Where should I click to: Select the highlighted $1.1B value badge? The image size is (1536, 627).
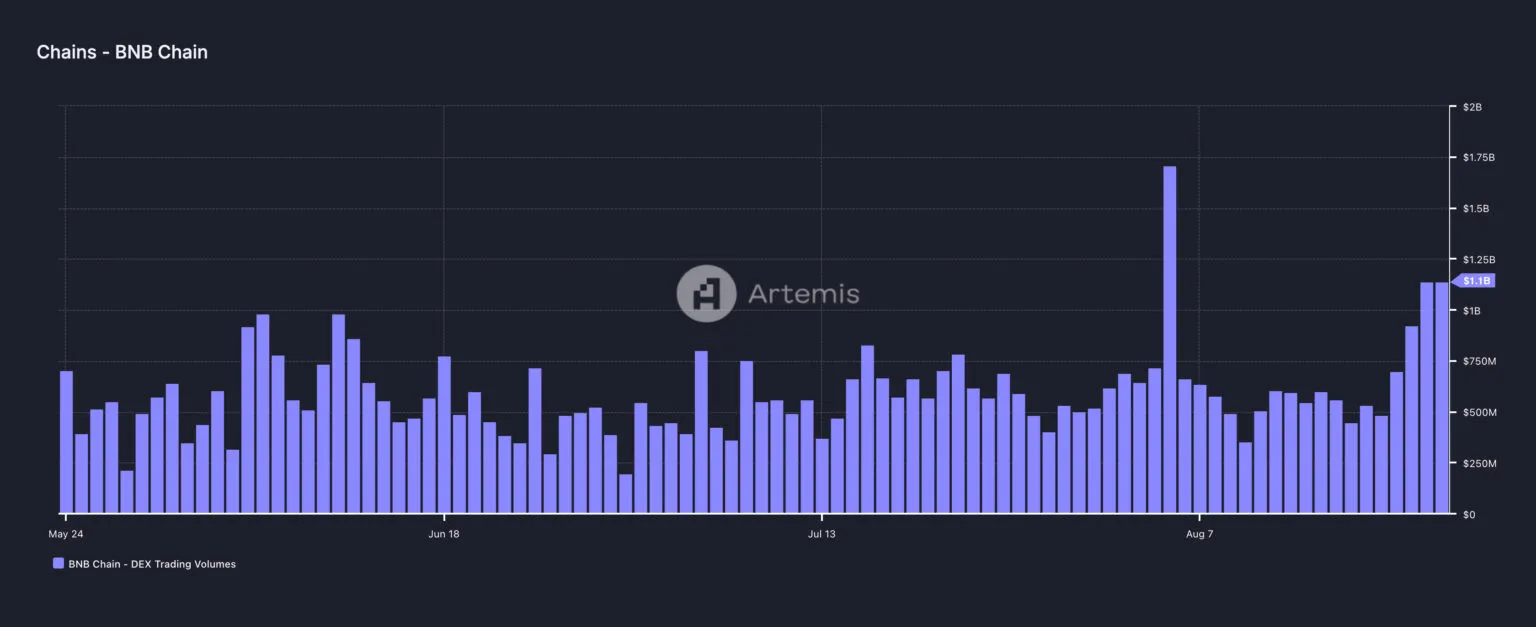pos(1474,281)
